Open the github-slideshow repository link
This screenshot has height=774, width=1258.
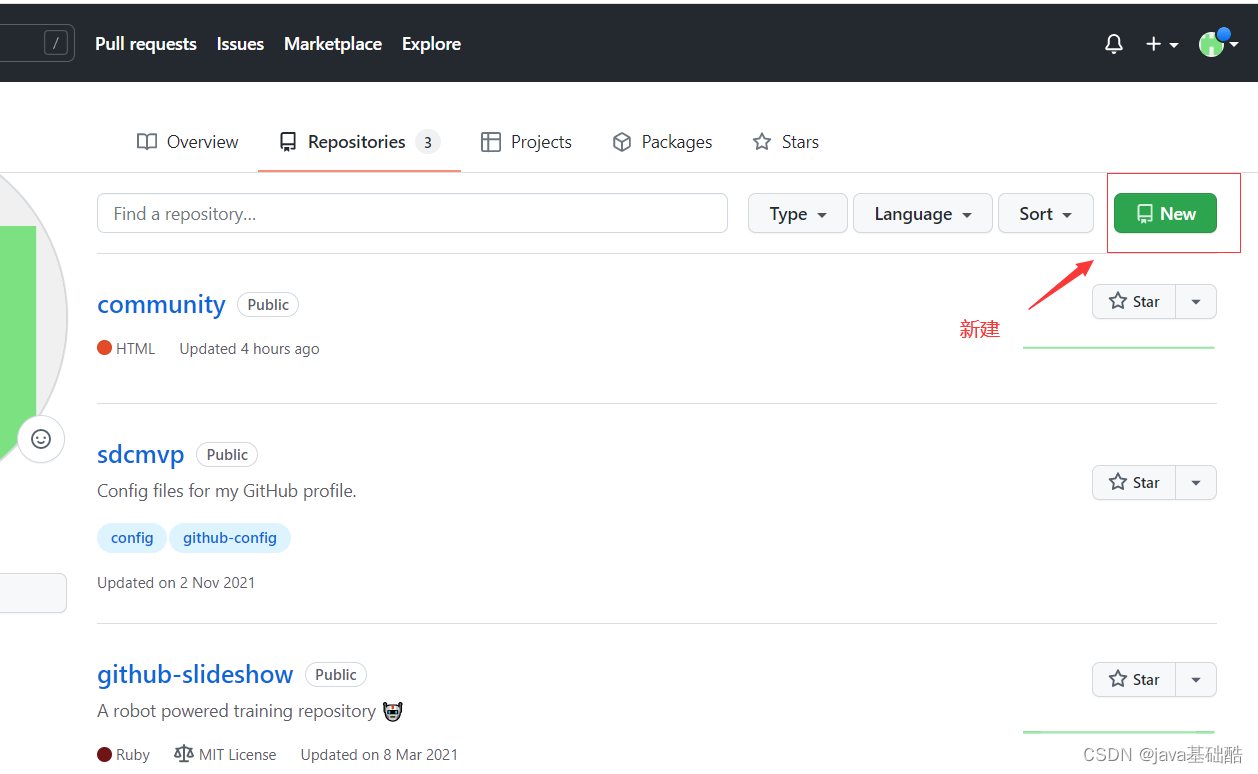coord(195,674)
